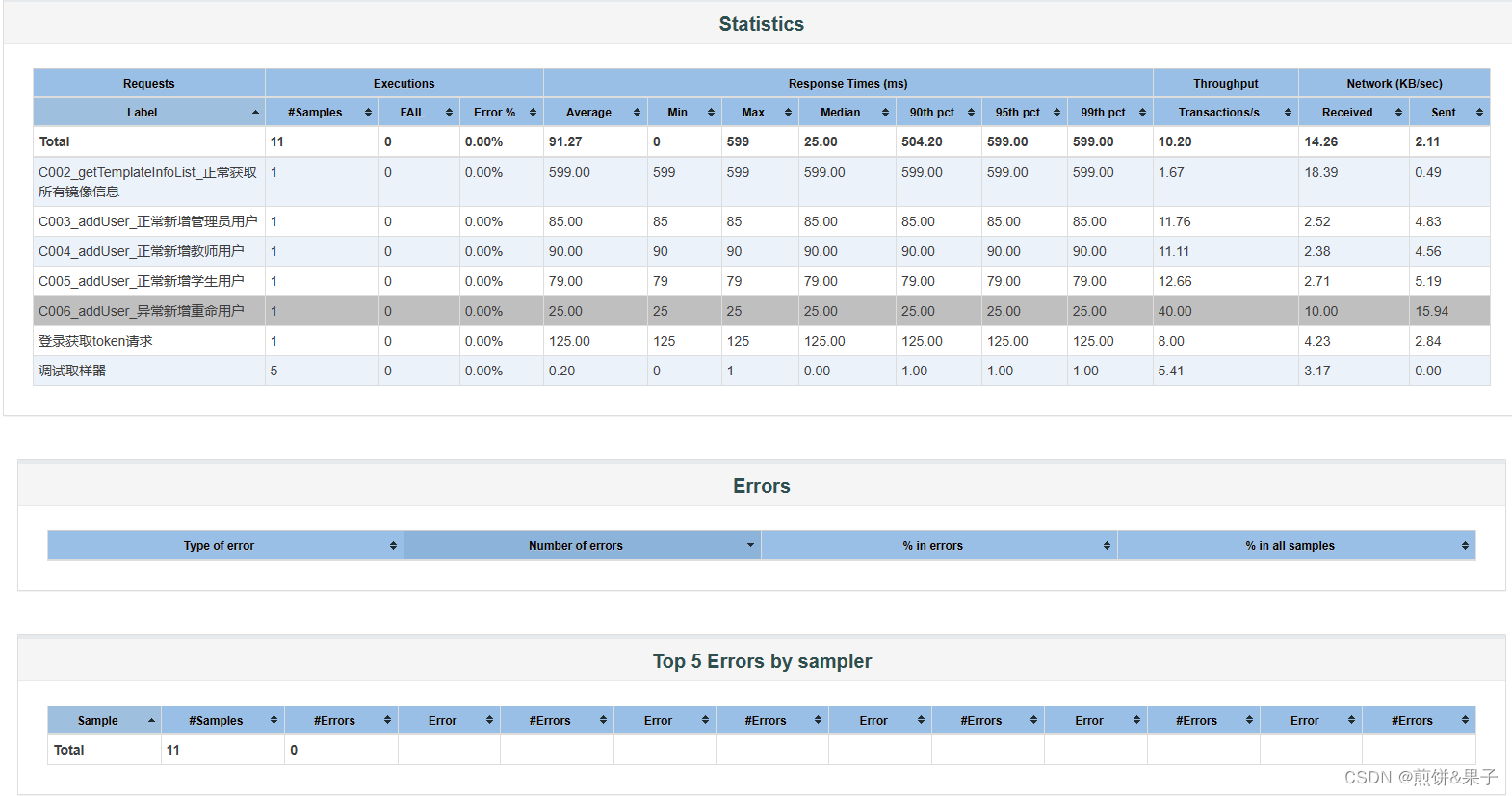Sort by Max column arrows
This screenshot has height=796, width=1512.
click(x=788, y=113)
